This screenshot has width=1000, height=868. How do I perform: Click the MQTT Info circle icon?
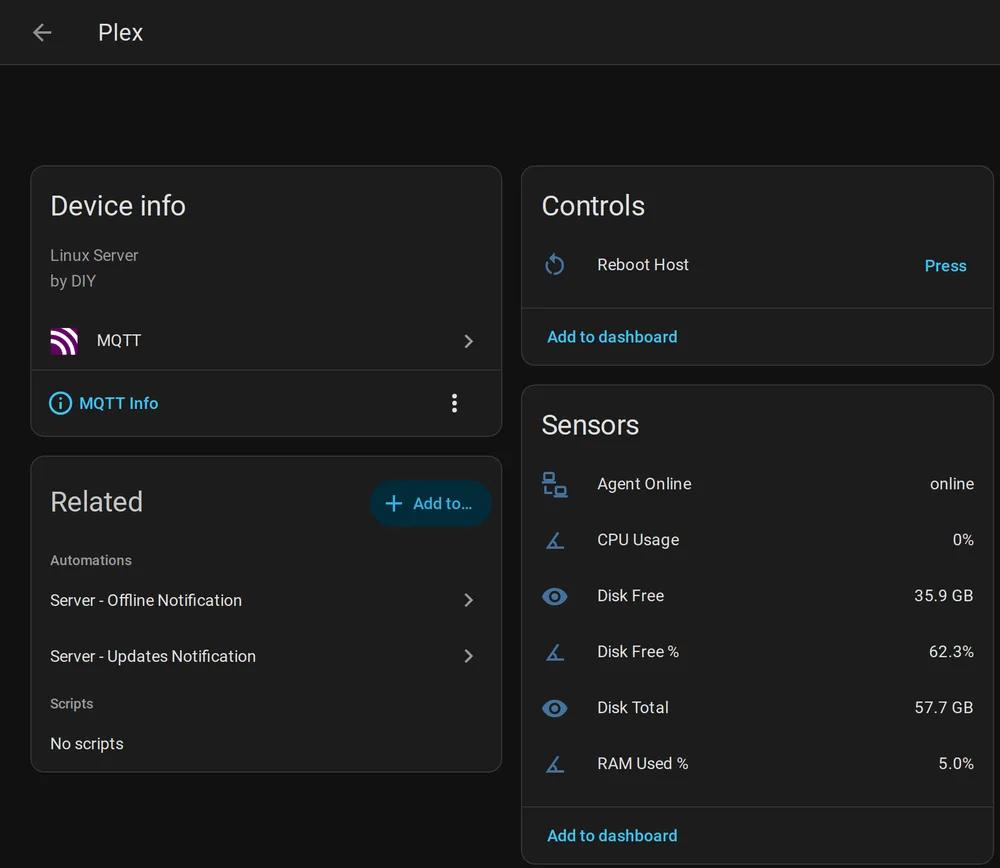(x=61, y=403)
